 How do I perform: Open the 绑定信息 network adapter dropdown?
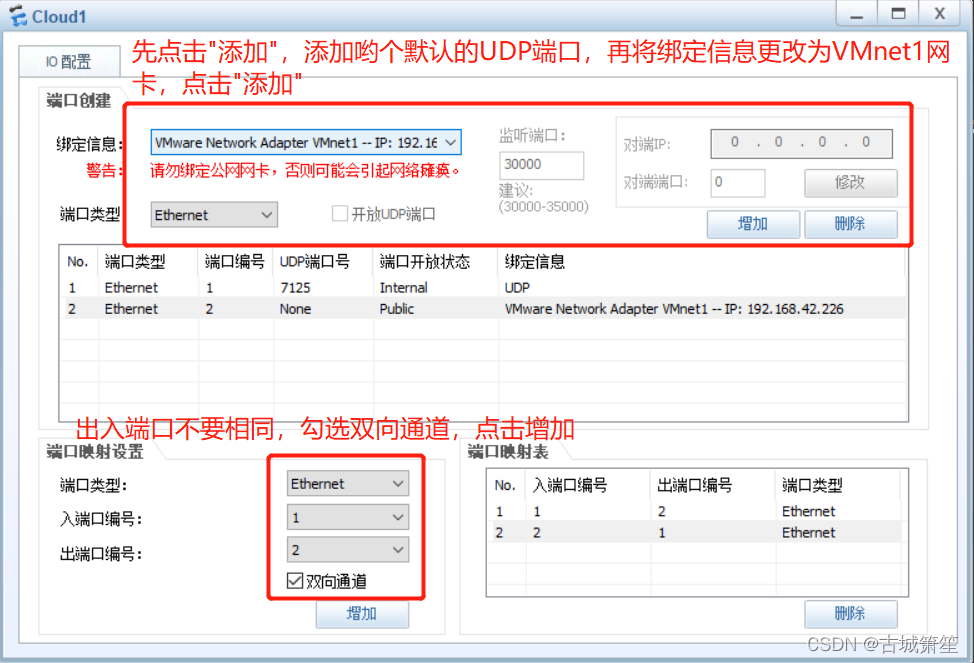(450, 143)
